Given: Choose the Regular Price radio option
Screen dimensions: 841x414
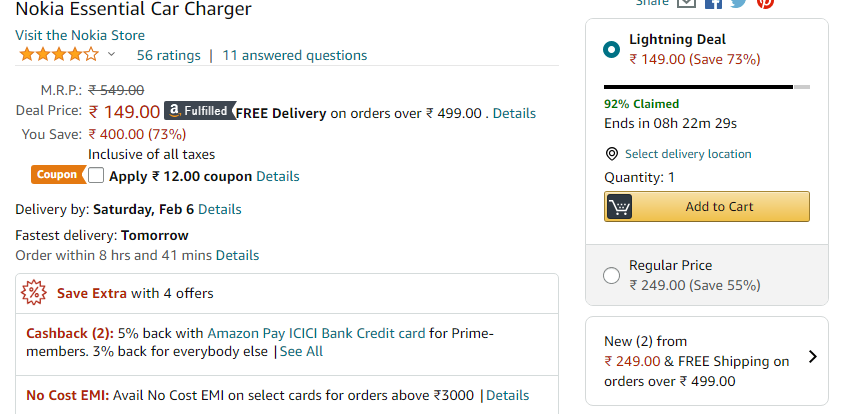Looking at the screenshot, I should [x=612, y=275].
